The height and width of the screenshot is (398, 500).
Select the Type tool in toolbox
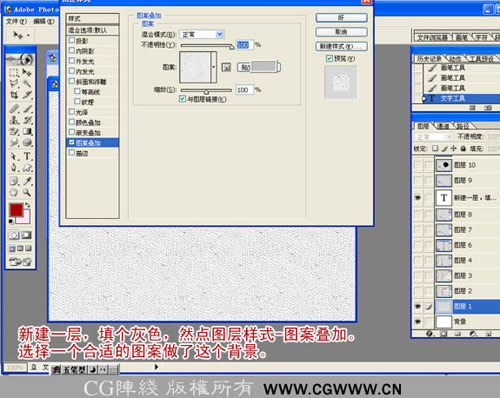point(27,156)
